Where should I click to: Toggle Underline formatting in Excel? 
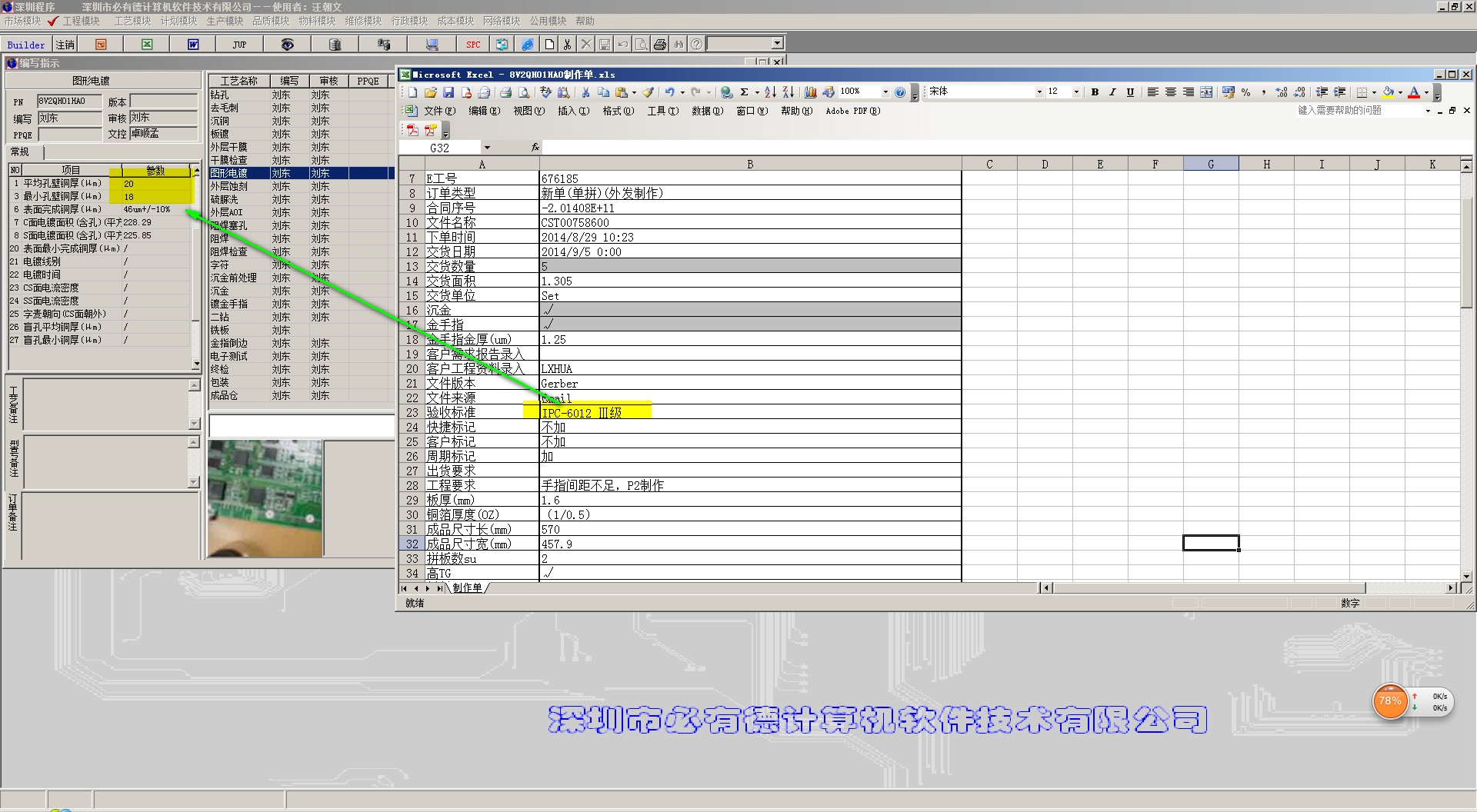(x=1130, y=92)
